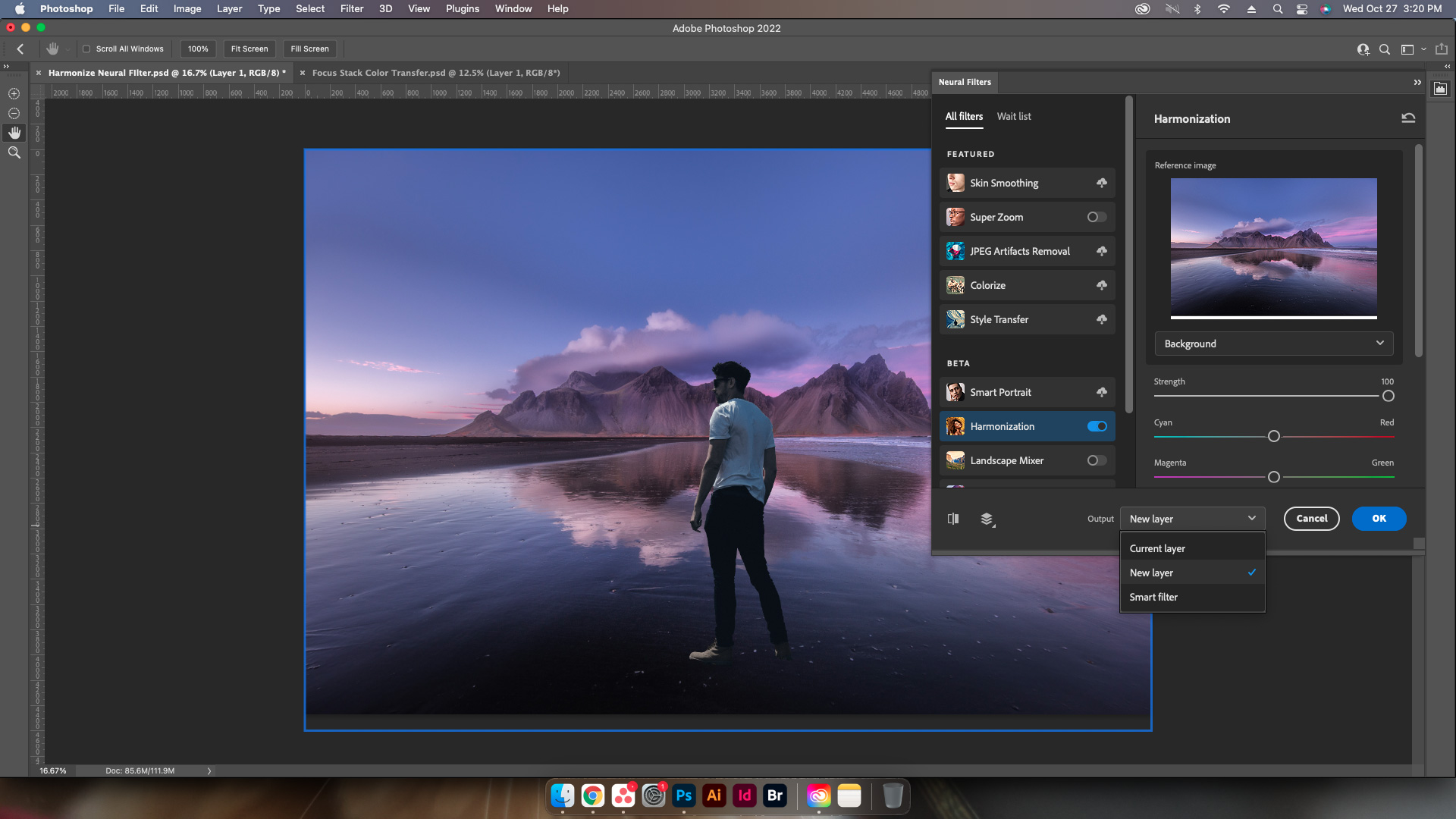Open the workspace switcher dropdown arrow

[1423, 49]
